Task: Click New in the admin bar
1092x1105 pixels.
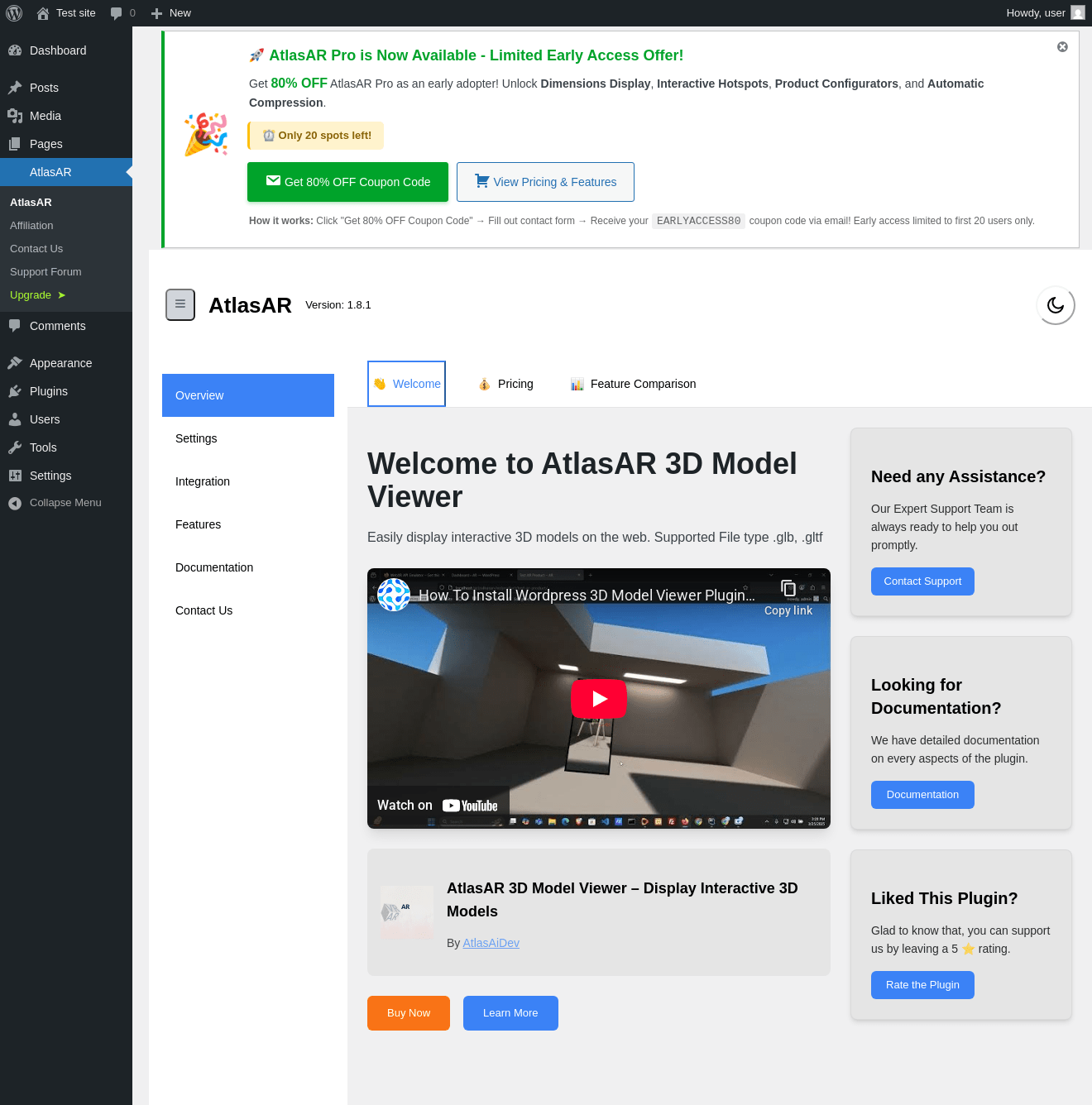Action: coord(171,13)
